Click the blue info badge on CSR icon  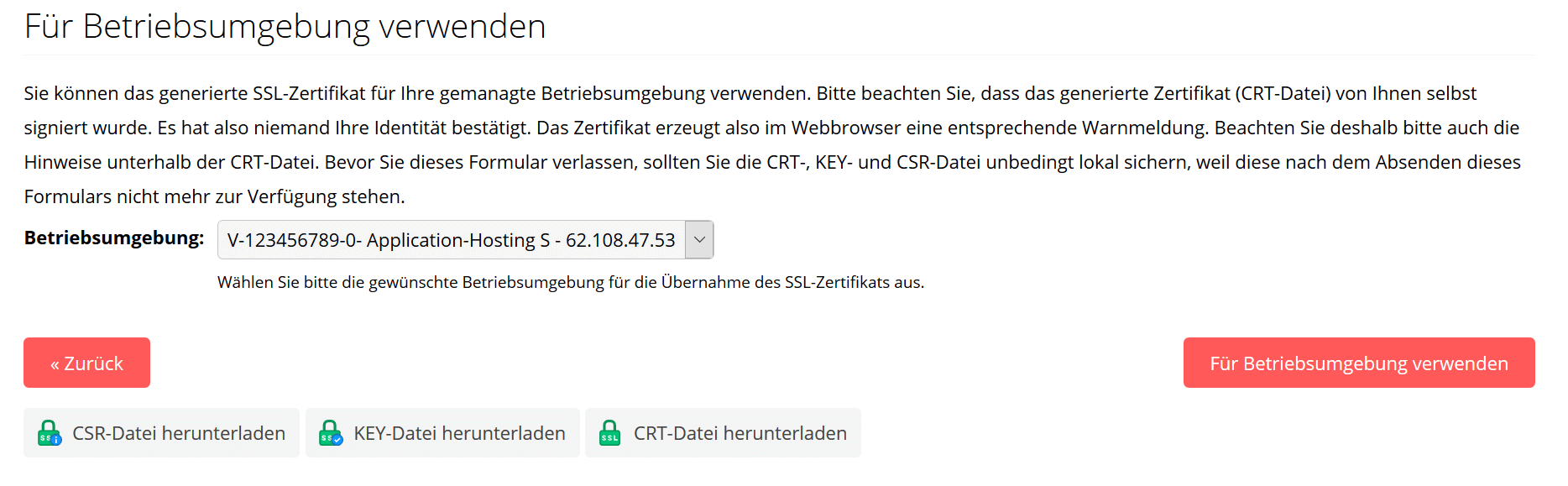56,440
